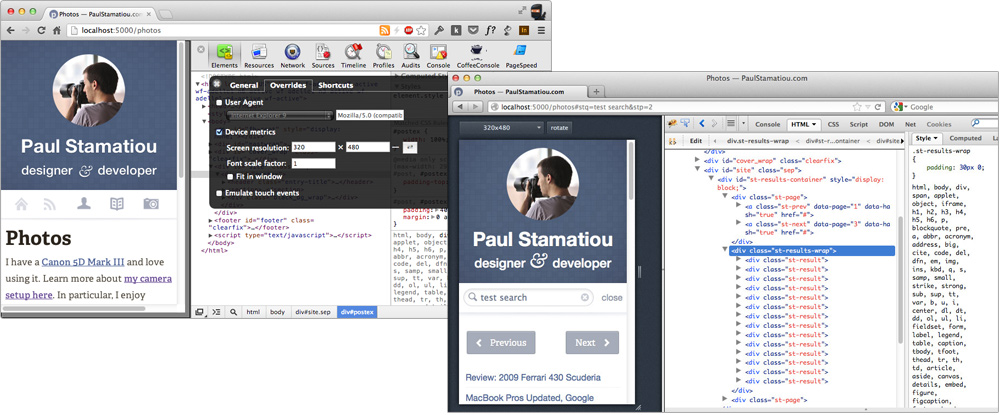
Task: Close the Chrome DevTools settings overlay
Action: click(x=217, y=85)
